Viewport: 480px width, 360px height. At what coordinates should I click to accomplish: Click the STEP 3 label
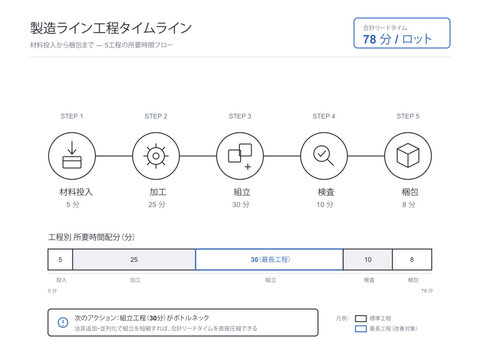(240, 116)
